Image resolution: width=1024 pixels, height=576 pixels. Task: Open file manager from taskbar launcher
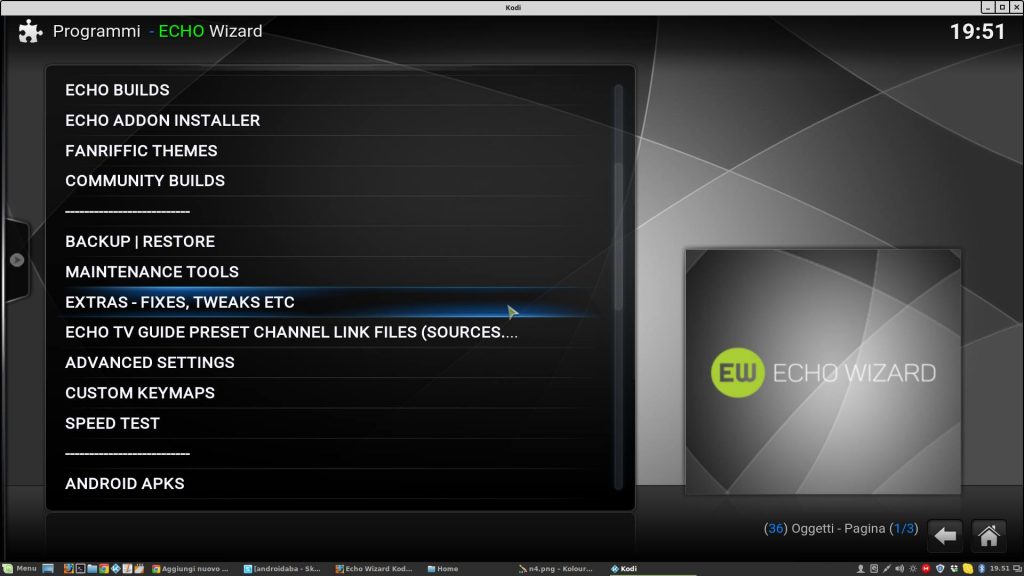(92, 569)
